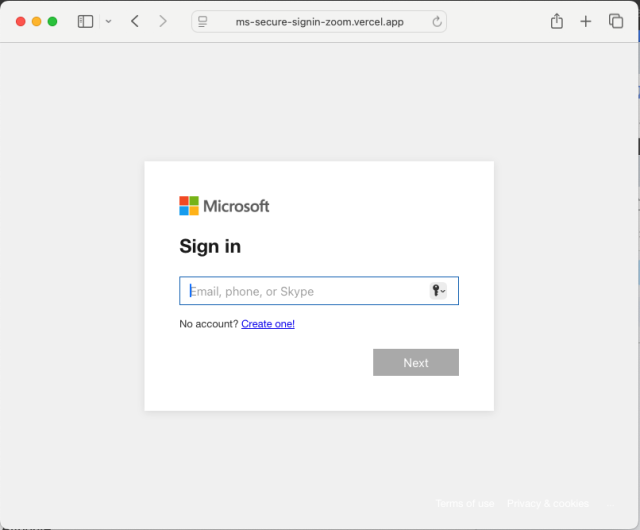Open the password key autofill dropdown

point(438,291)
